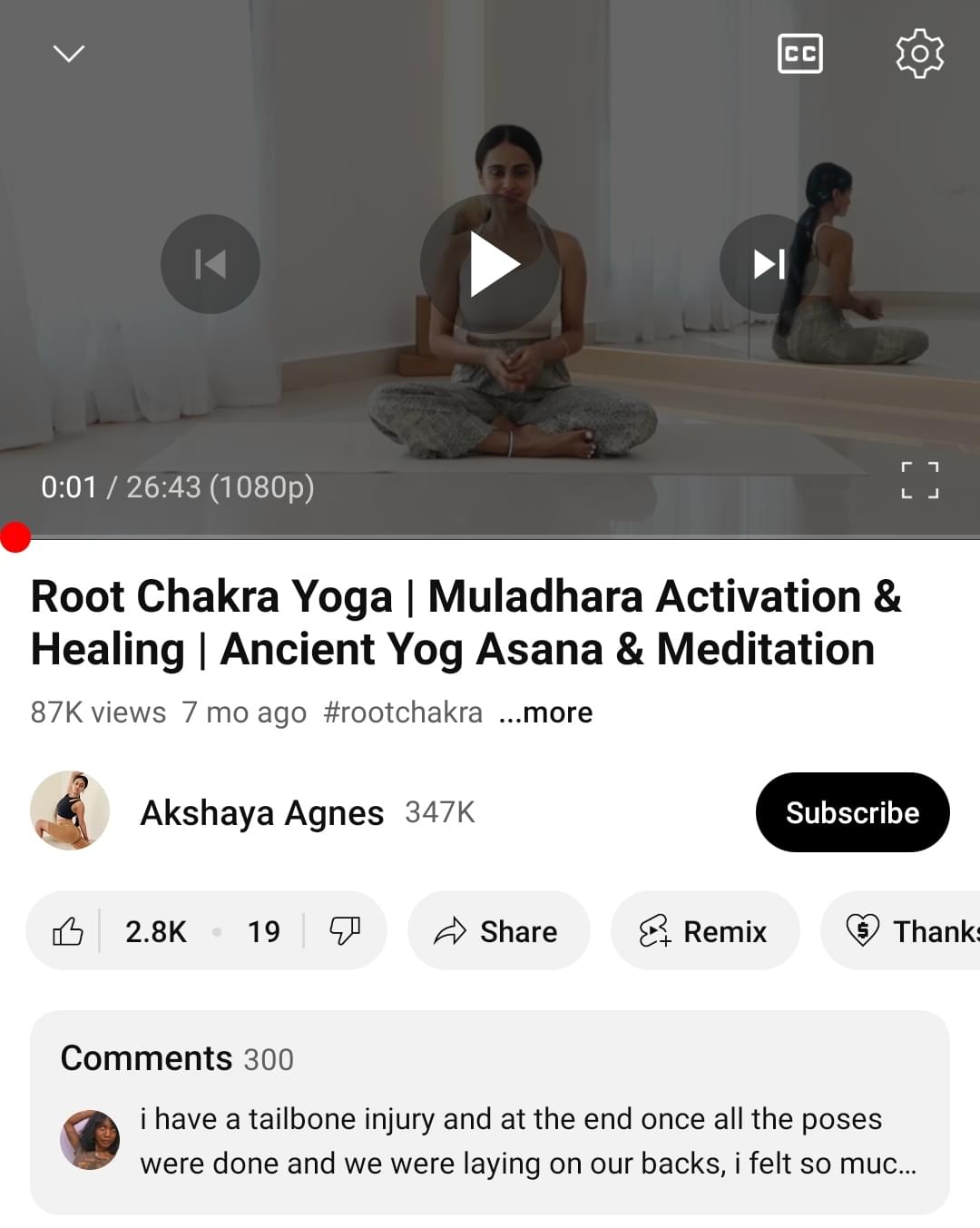Send Thanks with heart dollar icon

[x=900, y=931]
